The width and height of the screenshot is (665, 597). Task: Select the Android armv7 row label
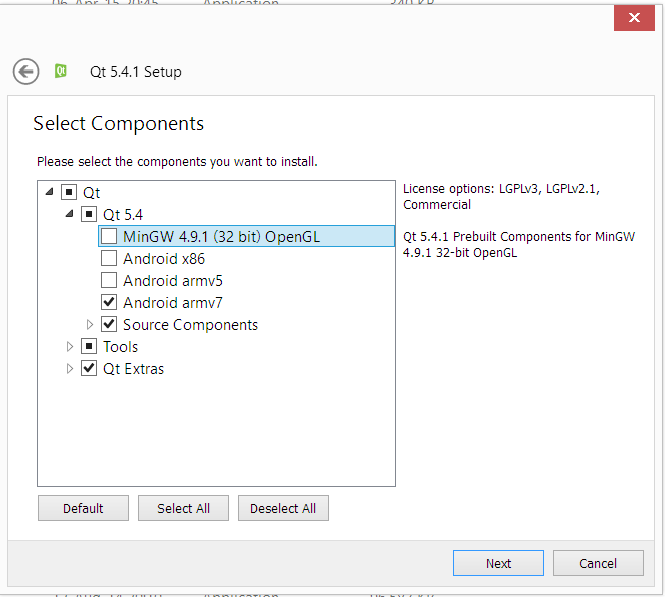point(173,303)
